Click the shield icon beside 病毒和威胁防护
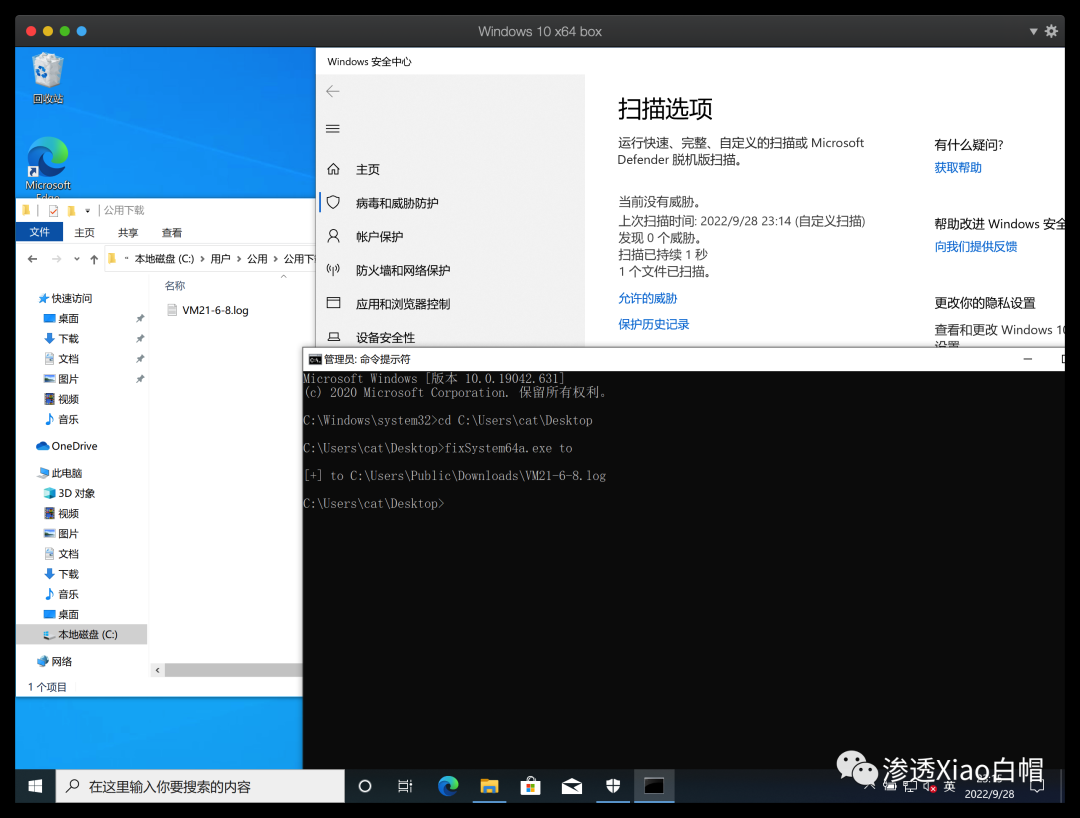 coord(333,202)
